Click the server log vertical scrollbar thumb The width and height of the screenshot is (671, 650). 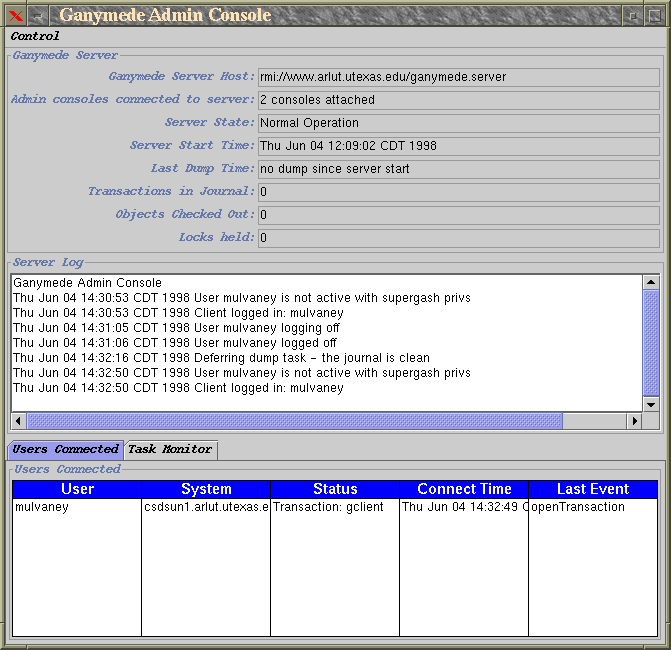pos(651,342)
